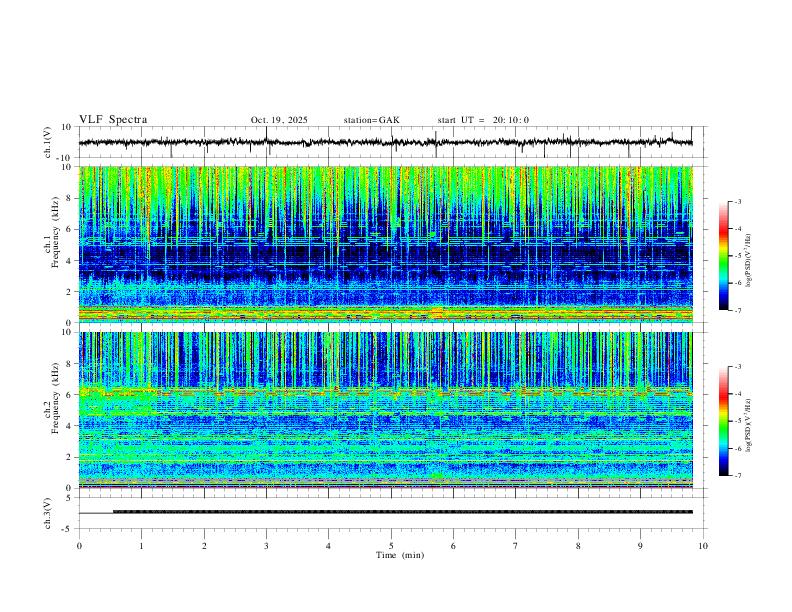This screenshot has height=612, width=792.
Task: Click the "2" kHz tick on the ch.1 spectrogram
Action: click(69, 291)
